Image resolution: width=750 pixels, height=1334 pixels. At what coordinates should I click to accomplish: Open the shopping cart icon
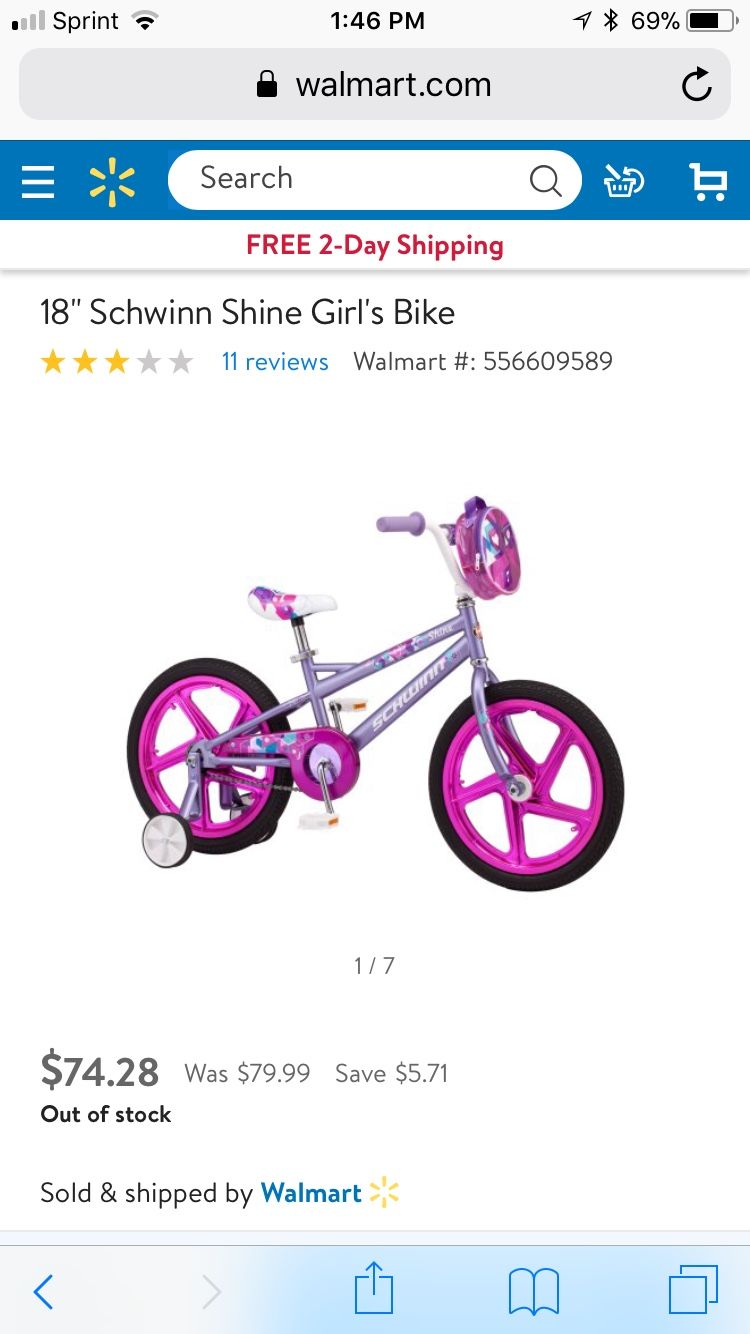click(709, 181)
